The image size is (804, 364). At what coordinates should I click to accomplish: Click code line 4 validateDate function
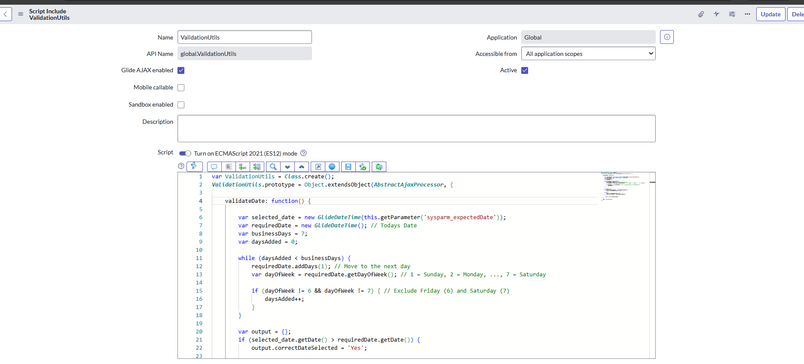coord(268,201)
